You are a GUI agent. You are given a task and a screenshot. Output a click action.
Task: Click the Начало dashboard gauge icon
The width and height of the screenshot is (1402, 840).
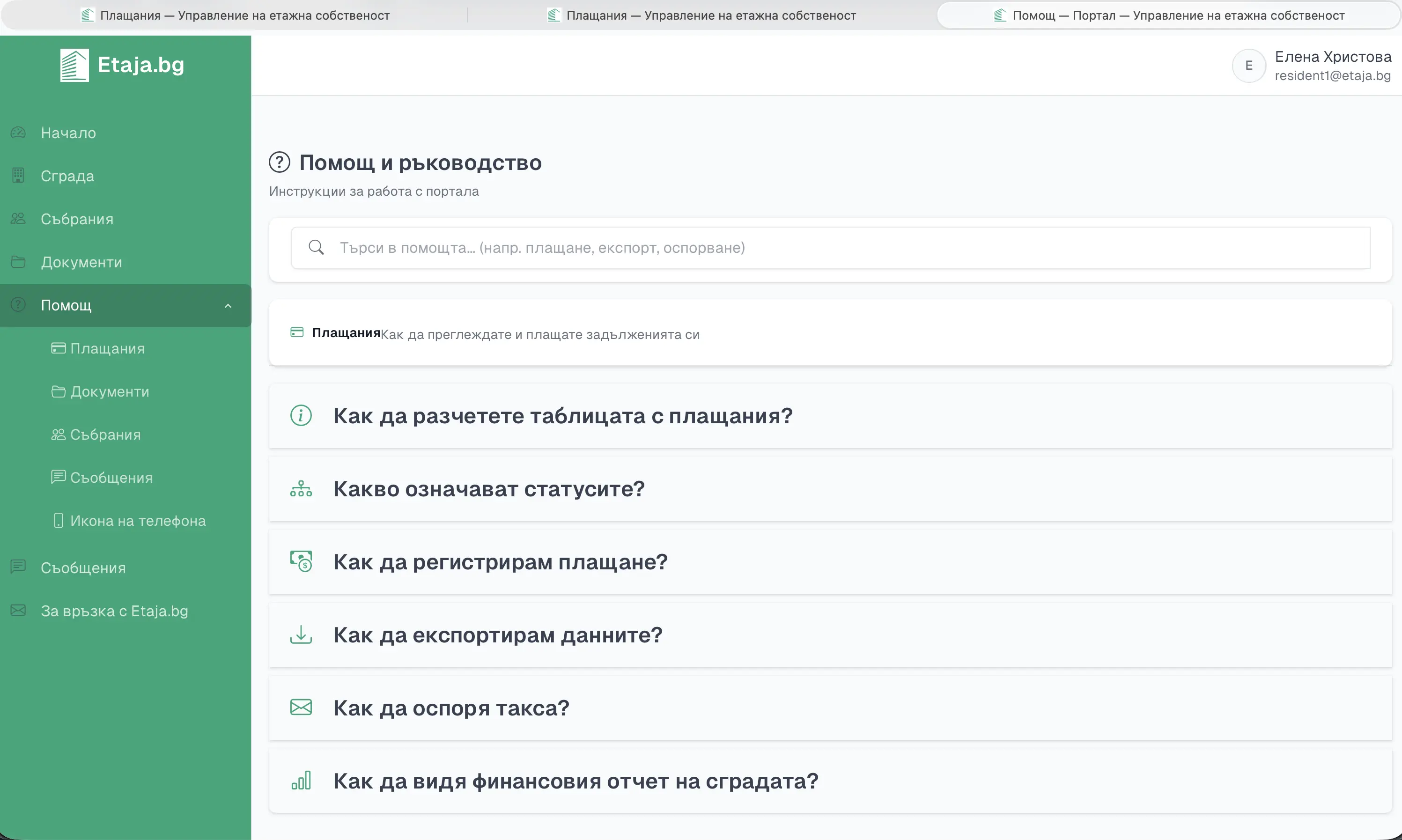[18, 133]
